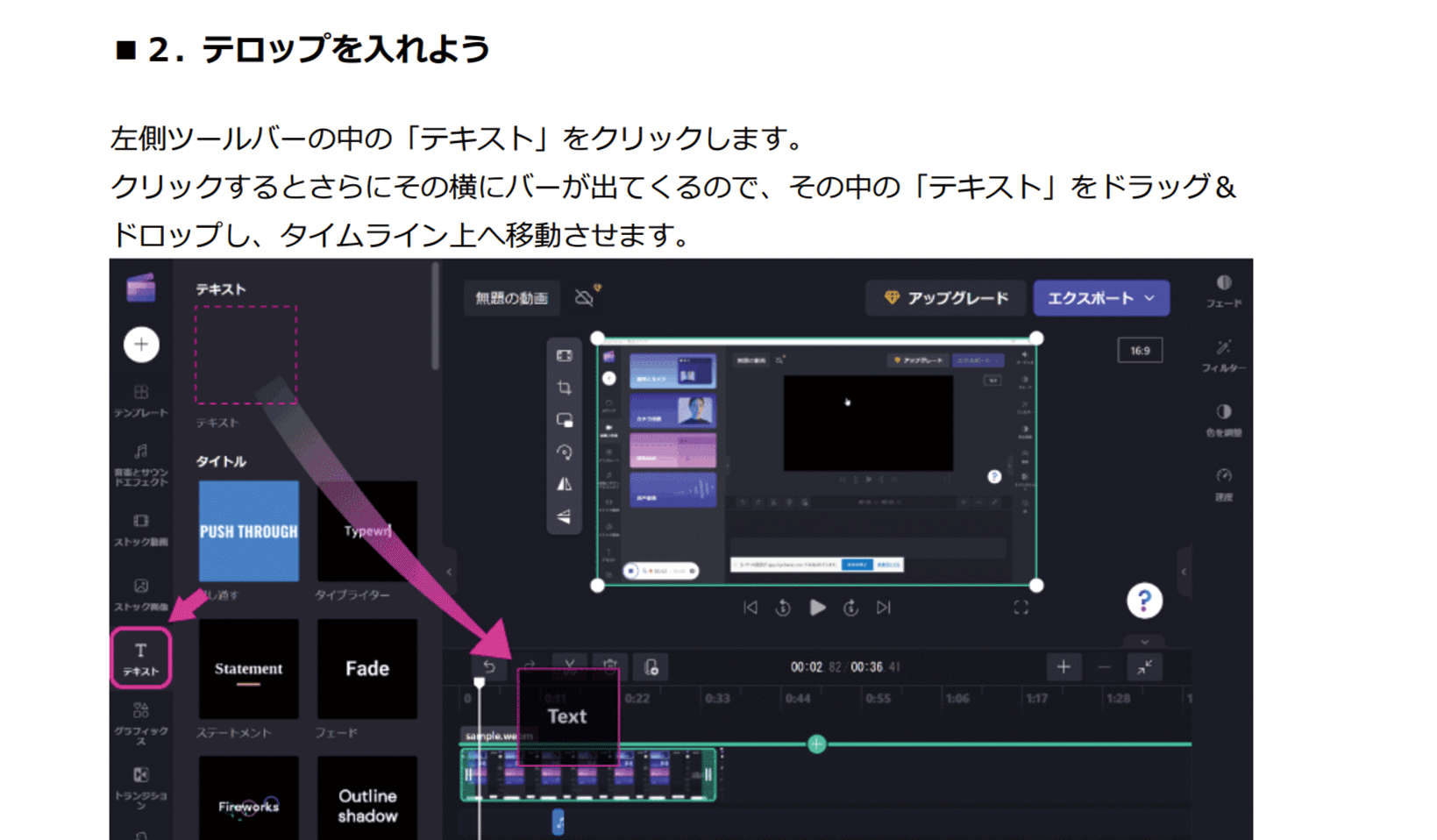Screen dimensions: 1437x840
Task: Select the sample.webm video clip
Action: pyautogui.click(x=588, y=774)
